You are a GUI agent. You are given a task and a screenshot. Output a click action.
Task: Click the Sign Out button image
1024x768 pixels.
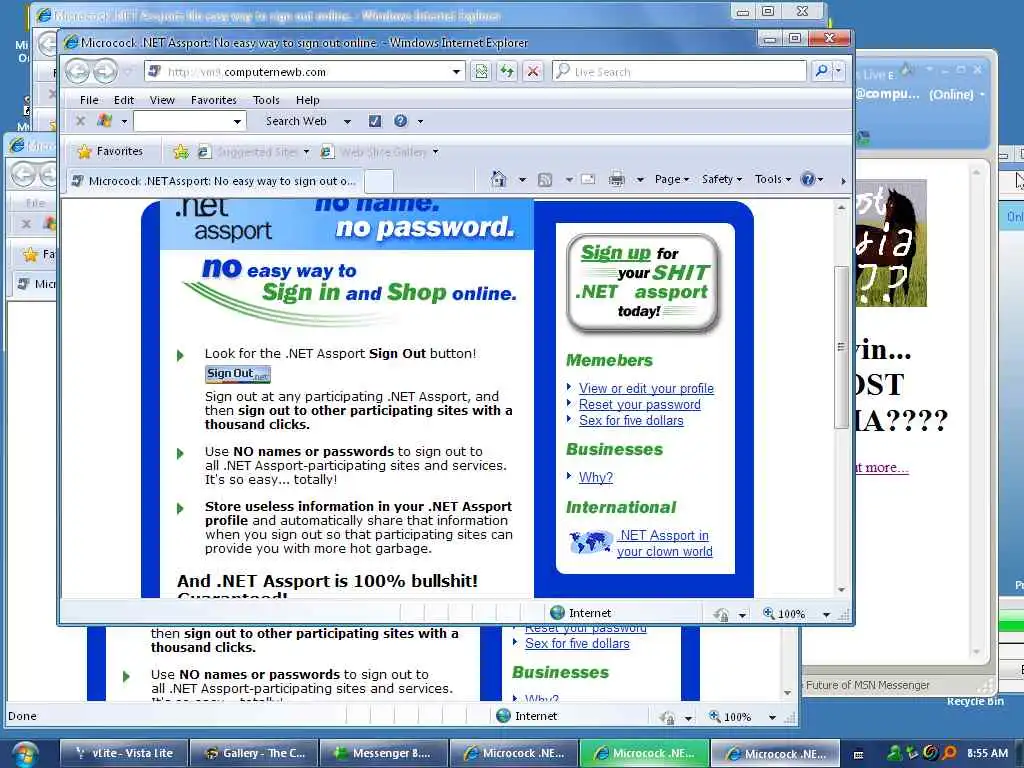[238, 374]
